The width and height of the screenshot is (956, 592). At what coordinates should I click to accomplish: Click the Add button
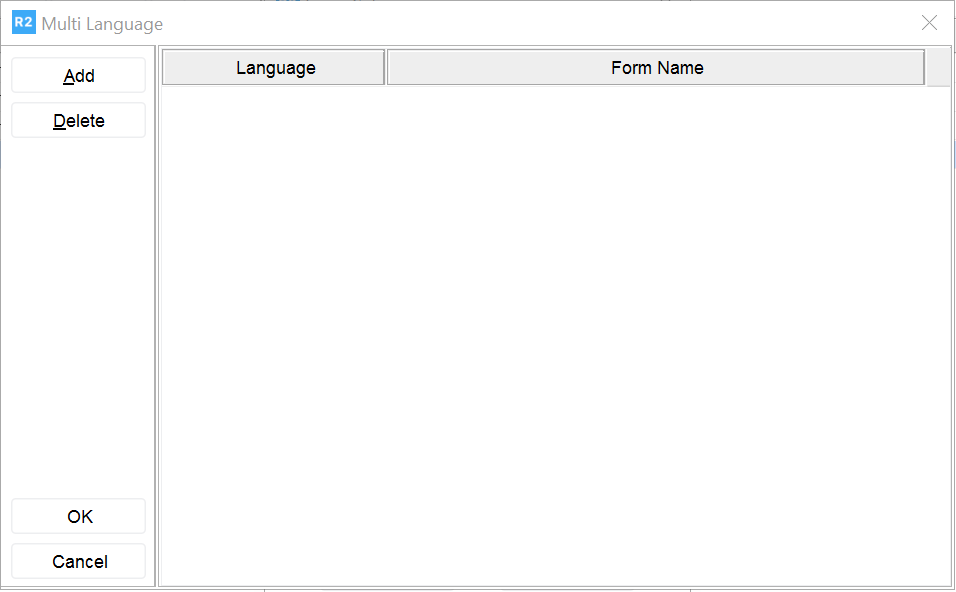pos(79,75)
